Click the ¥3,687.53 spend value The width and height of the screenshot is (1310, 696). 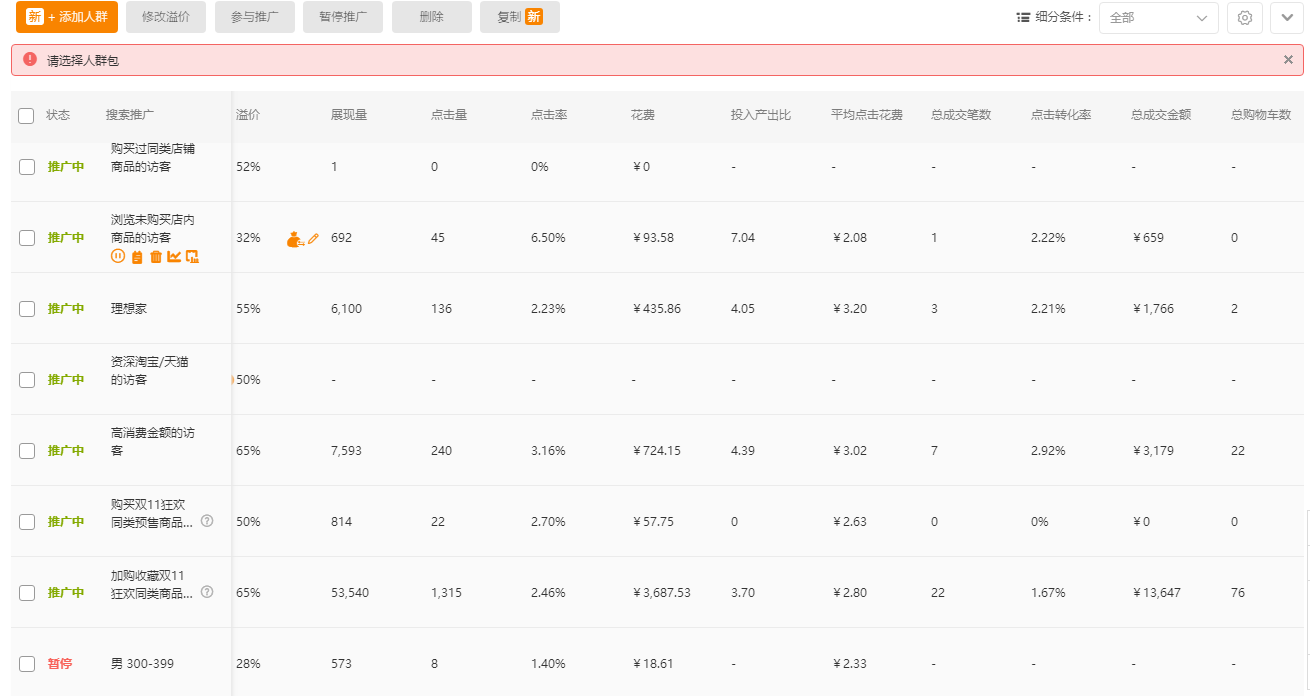coord(662,593)
